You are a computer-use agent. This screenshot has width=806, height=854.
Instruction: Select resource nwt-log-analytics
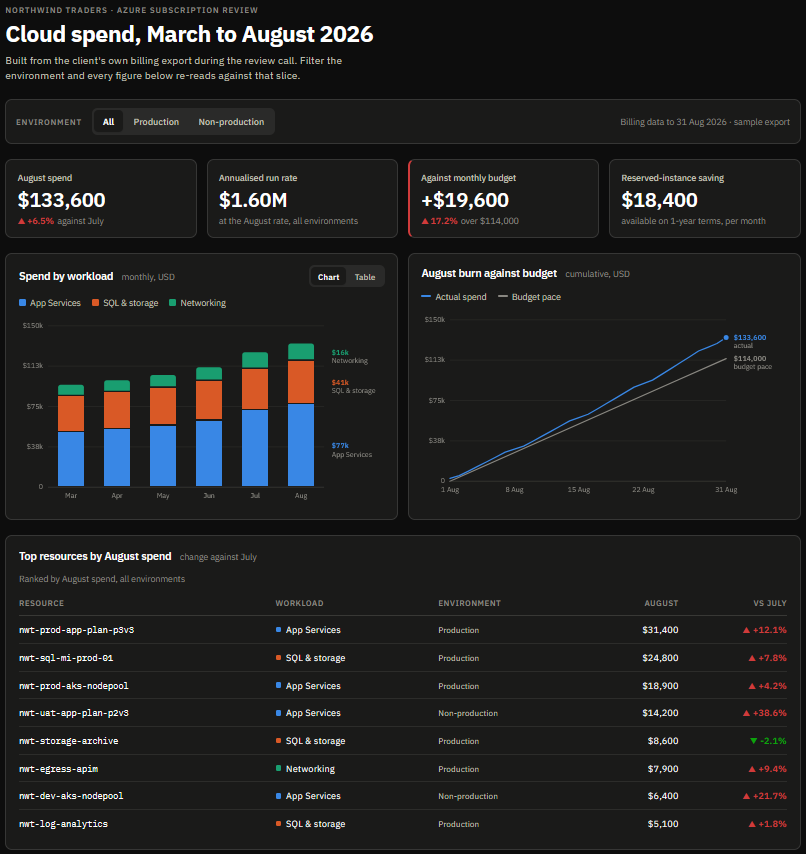point(63,824)
